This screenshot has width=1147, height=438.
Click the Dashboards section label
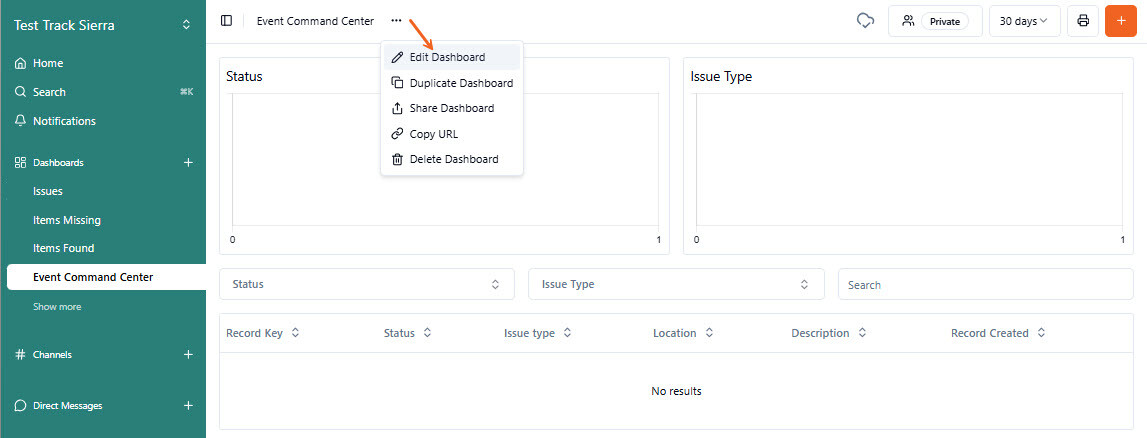(59, 162)
